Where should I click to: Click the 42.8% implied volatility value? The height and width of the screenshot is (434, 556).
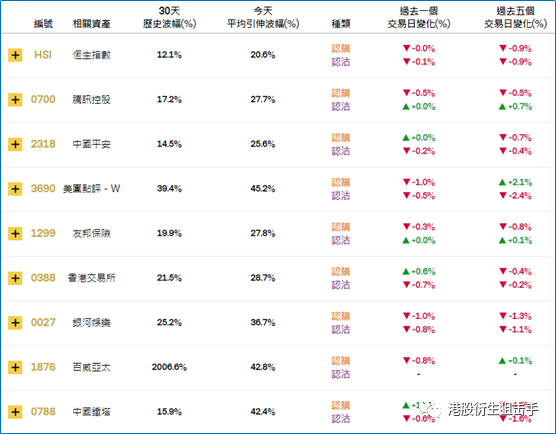(x=263, y=367)
